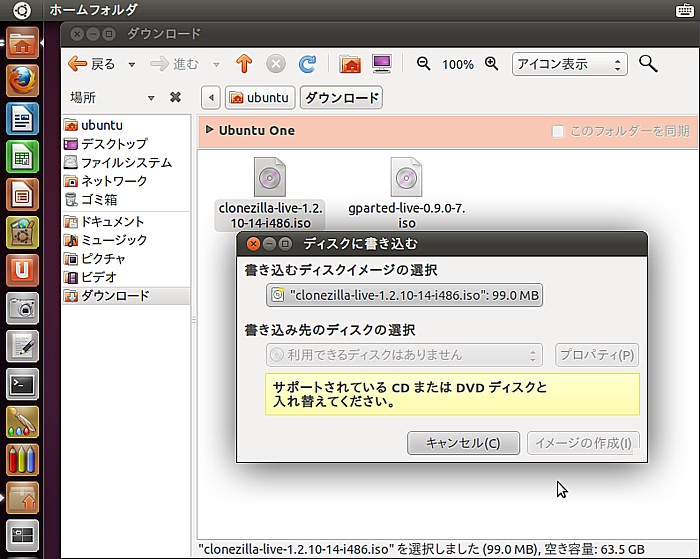Expand the Ubuntu One section triangle
This screenshot has height=559, width=700.
pyautogui.click(x=209, y=129)
